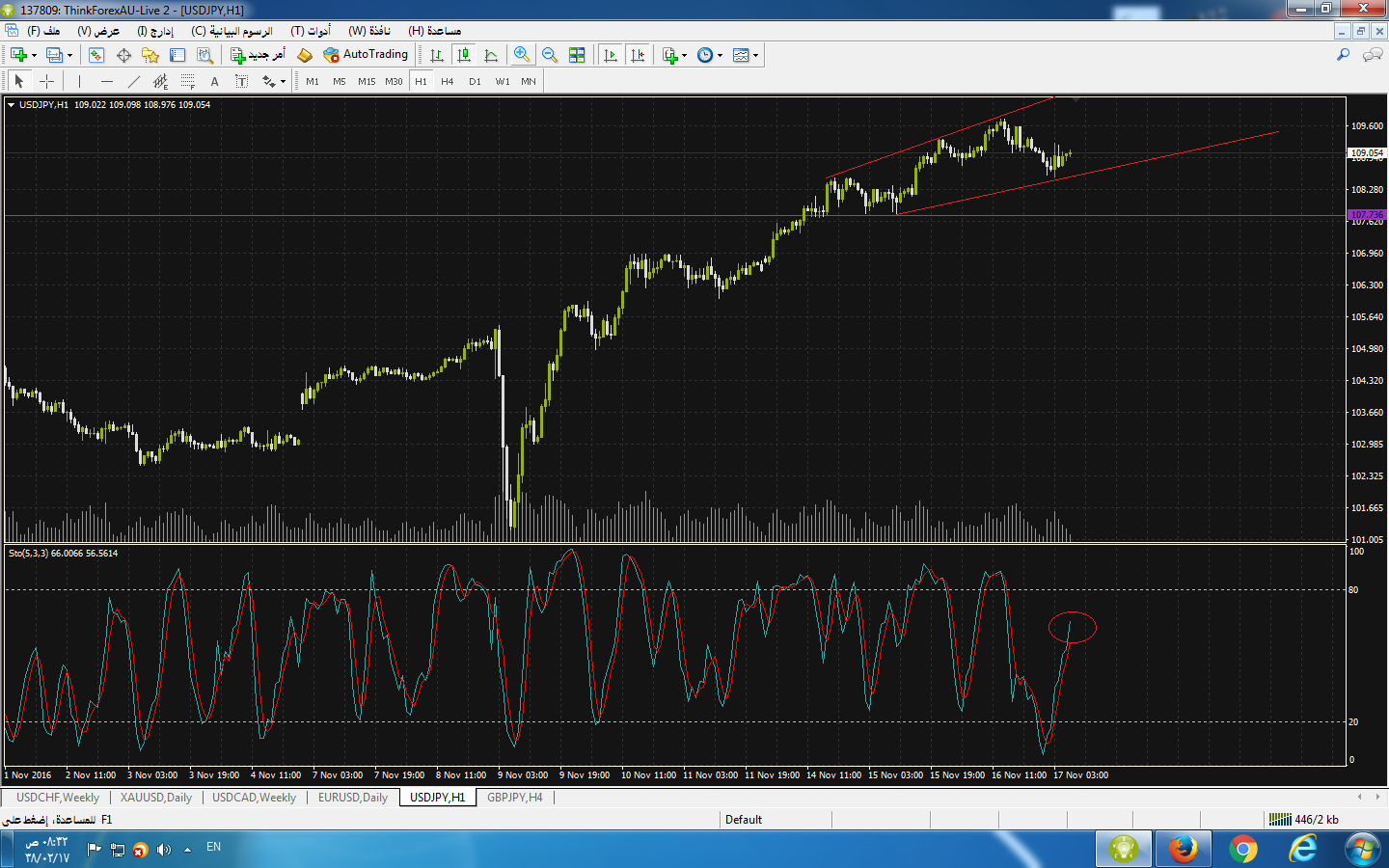
Task: Select the Trendline tool
Action: coord(133,82)
